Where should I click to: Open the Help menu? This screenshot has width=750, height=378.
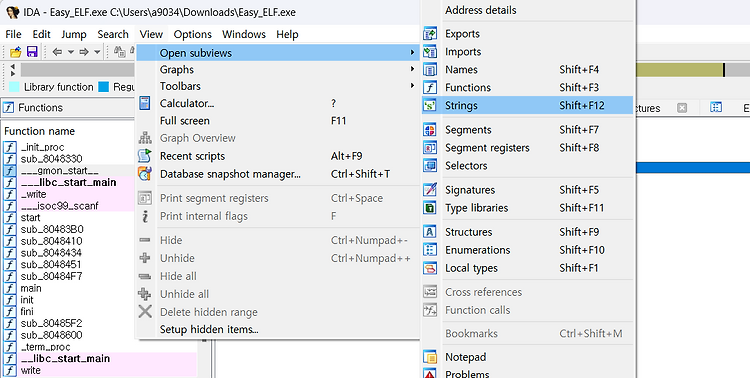pyautogui.click(x=287, y=34)
